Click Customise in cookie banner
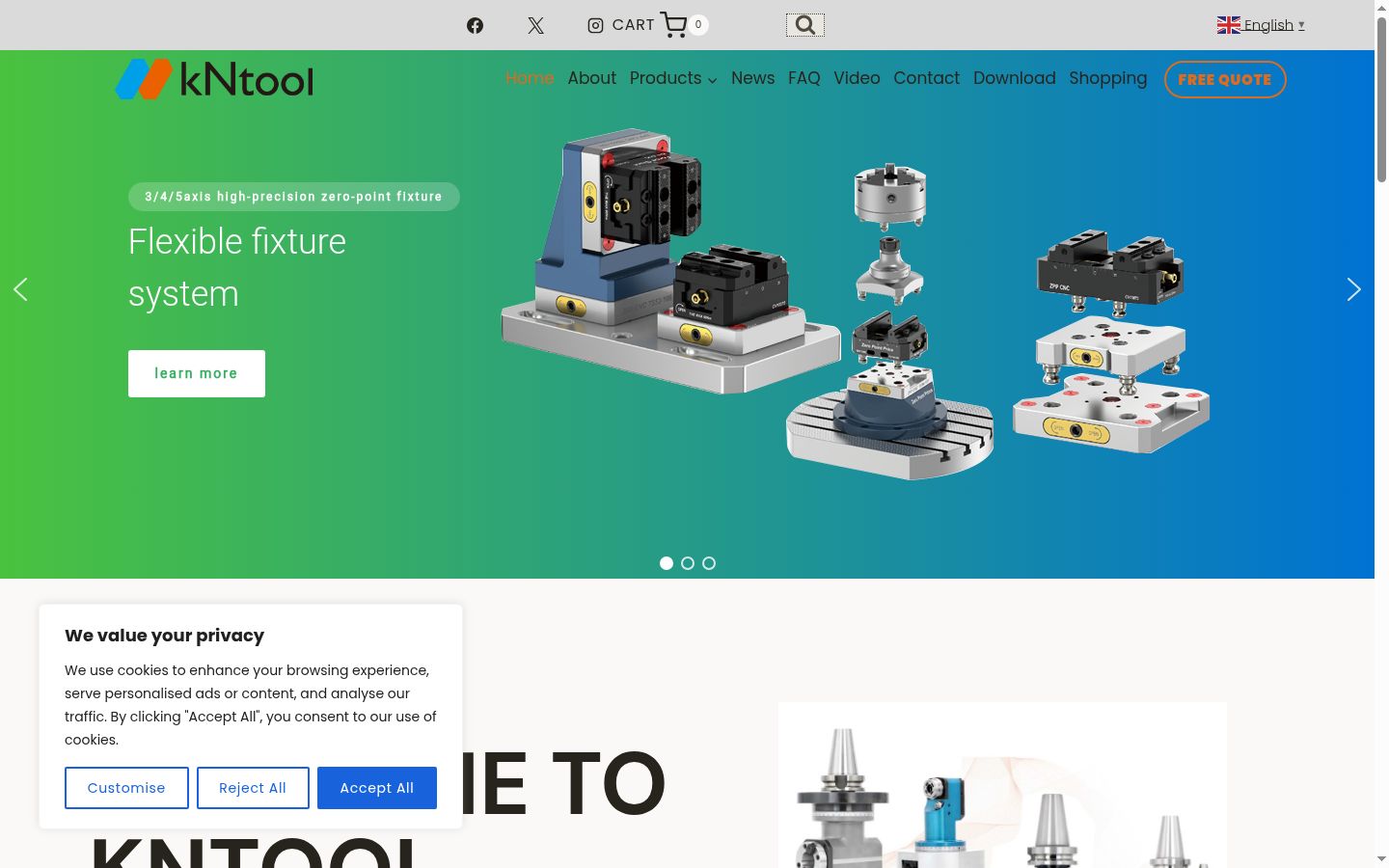This screenshot has height=868, width=1389. tap(126, 788)
